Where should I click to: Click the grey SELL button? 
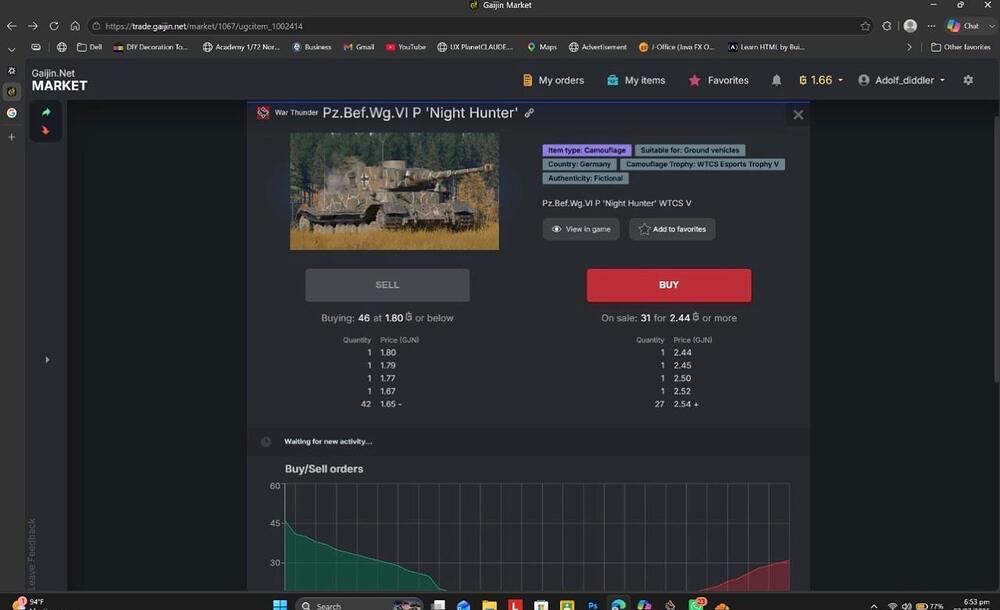[387, 285]
